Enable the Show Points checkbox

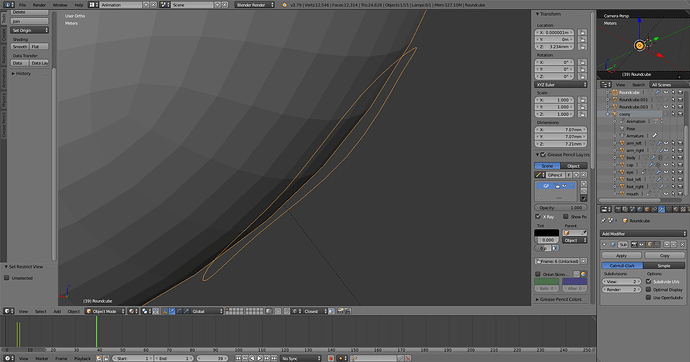565,216
